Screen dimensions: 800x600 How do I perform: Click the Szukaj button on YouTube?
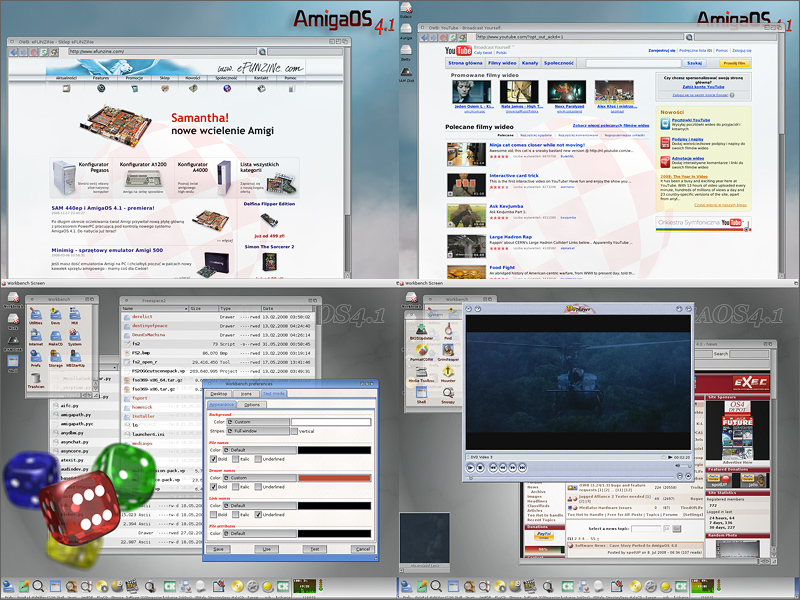pos(694,63)
